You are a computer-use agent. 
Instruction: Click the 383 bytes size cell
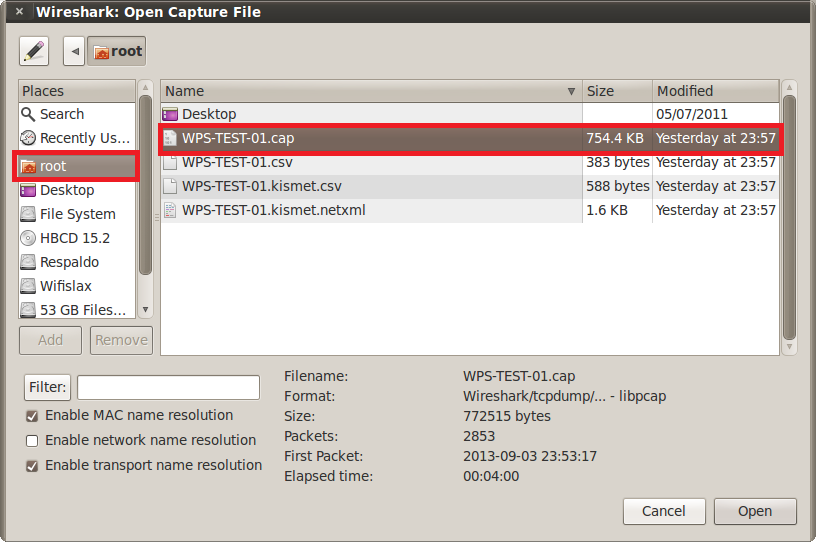(618, 162)
